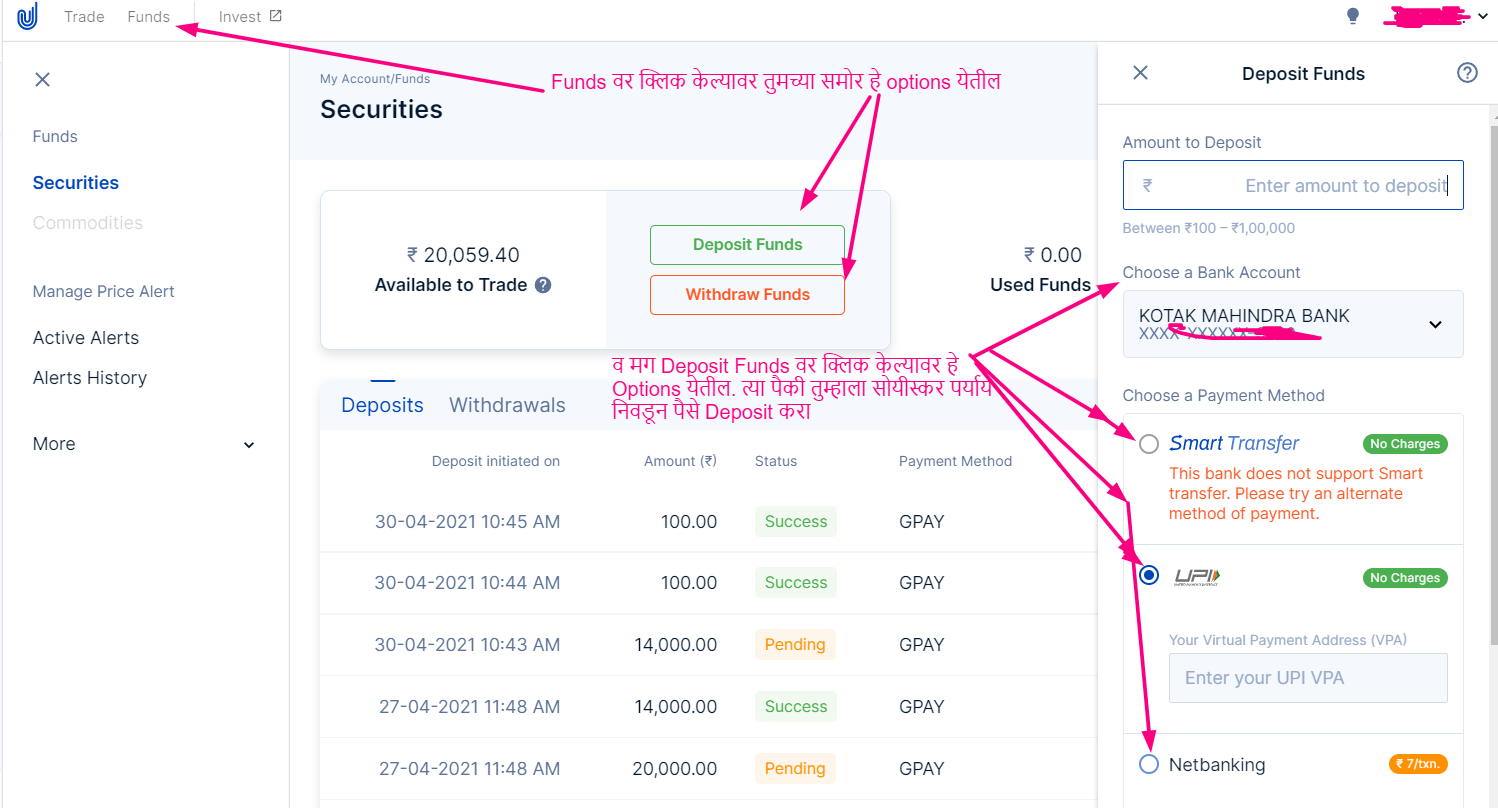Click the Amount to Deposit field

pos(1293,185)
